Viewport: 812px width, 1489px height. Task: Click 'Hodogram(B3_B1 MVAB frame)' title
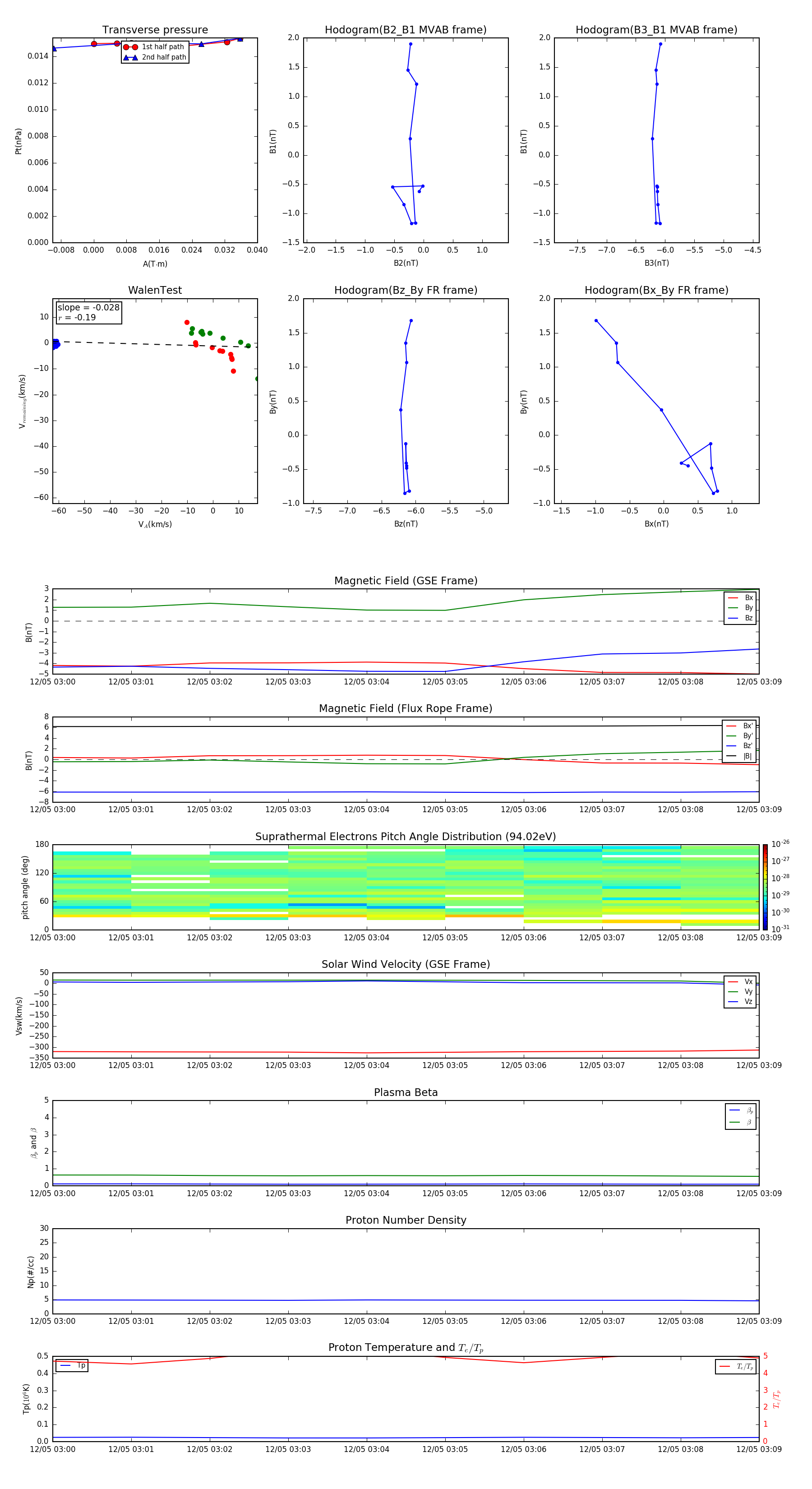tap(656, 30)
